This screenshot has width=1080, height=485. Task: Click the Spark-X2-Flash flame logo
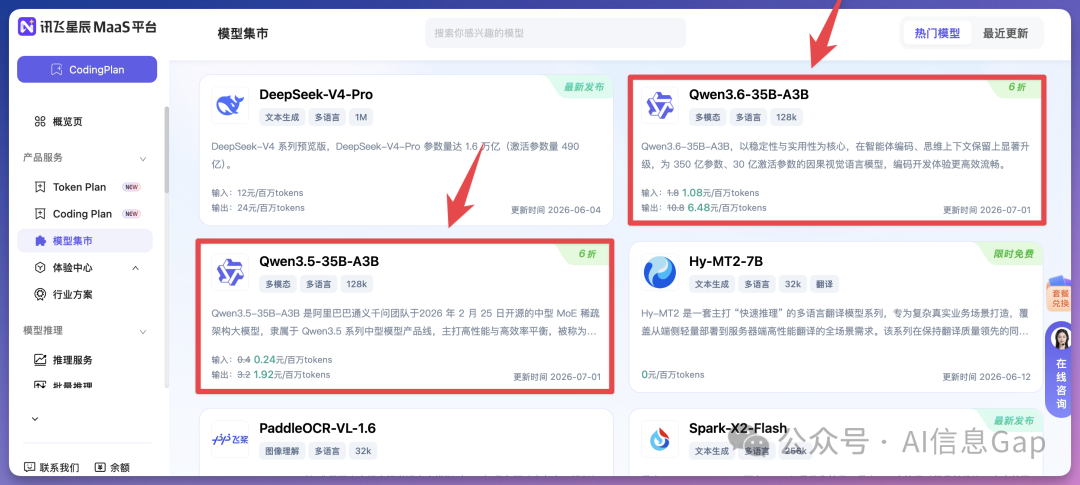coord(659,439)
